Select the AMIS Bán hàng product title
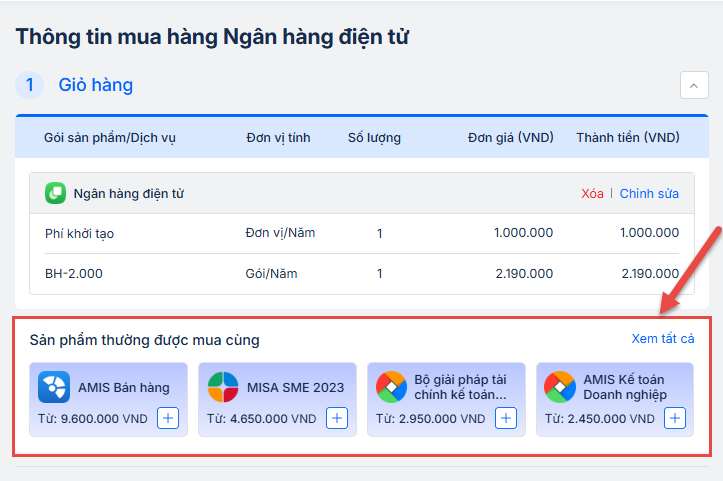This screenshot has height=481, width=723. [x=124, y=388]
